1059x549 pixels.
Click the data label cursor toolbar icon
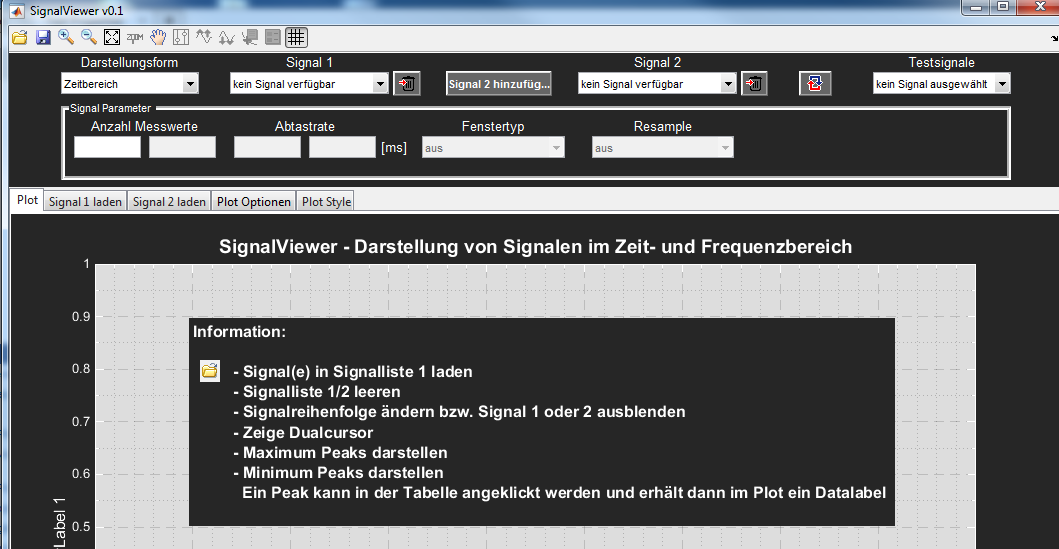[x=250, y=37]
